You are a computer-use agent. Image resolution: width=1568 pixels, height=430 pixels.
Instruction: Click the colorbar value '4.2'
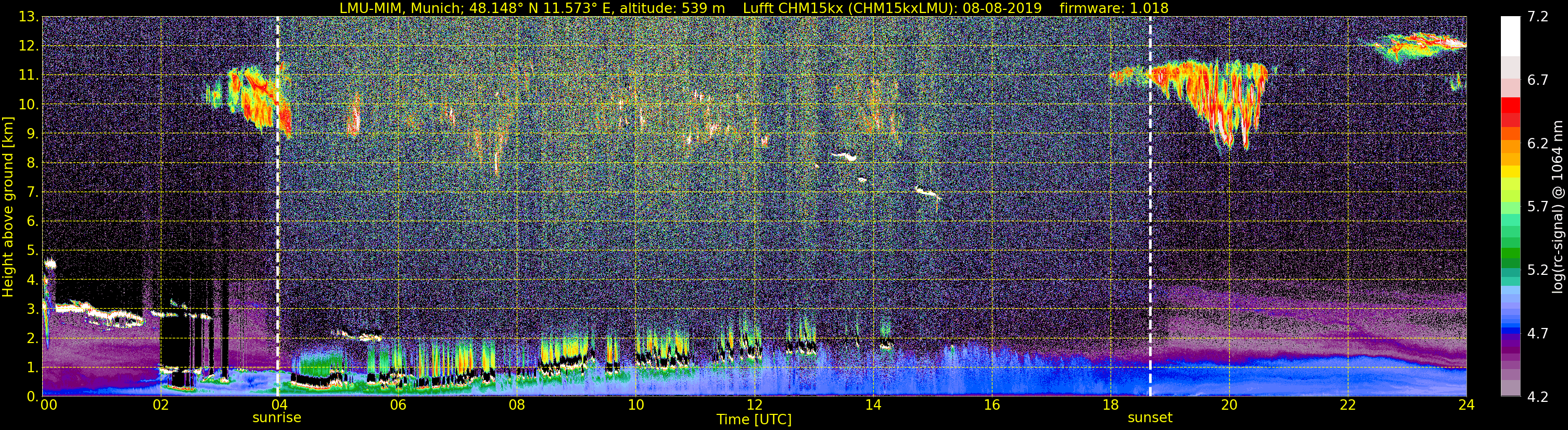point(1538,397)
